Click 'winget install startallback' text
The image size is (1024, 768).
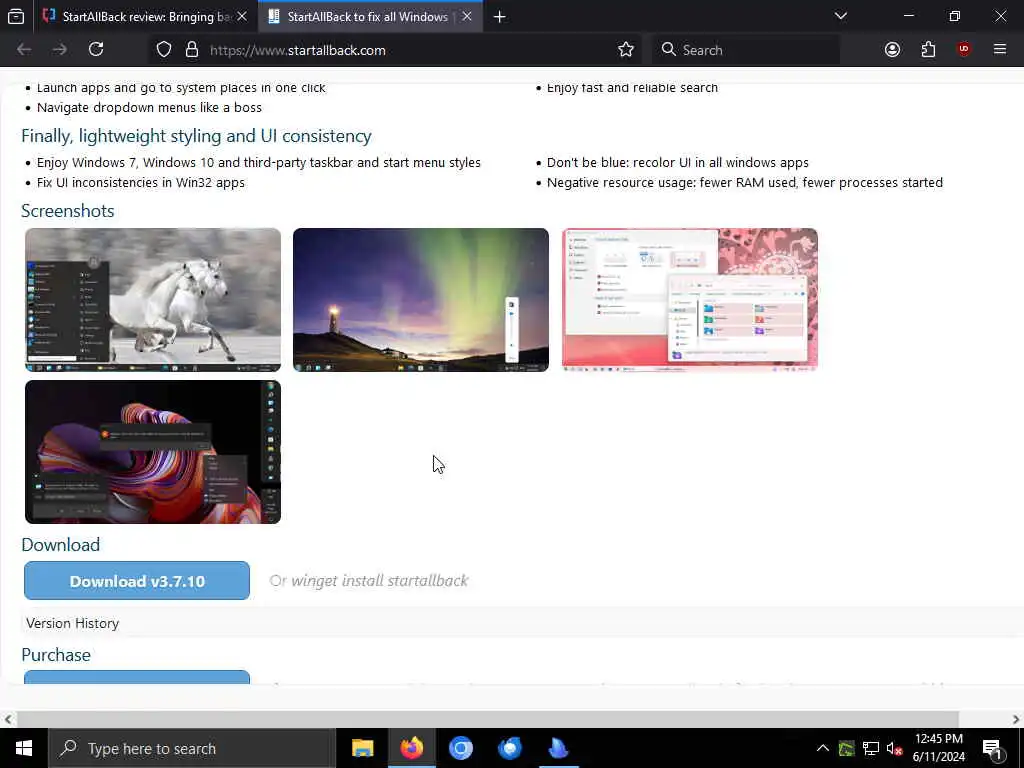click(379, 581)
